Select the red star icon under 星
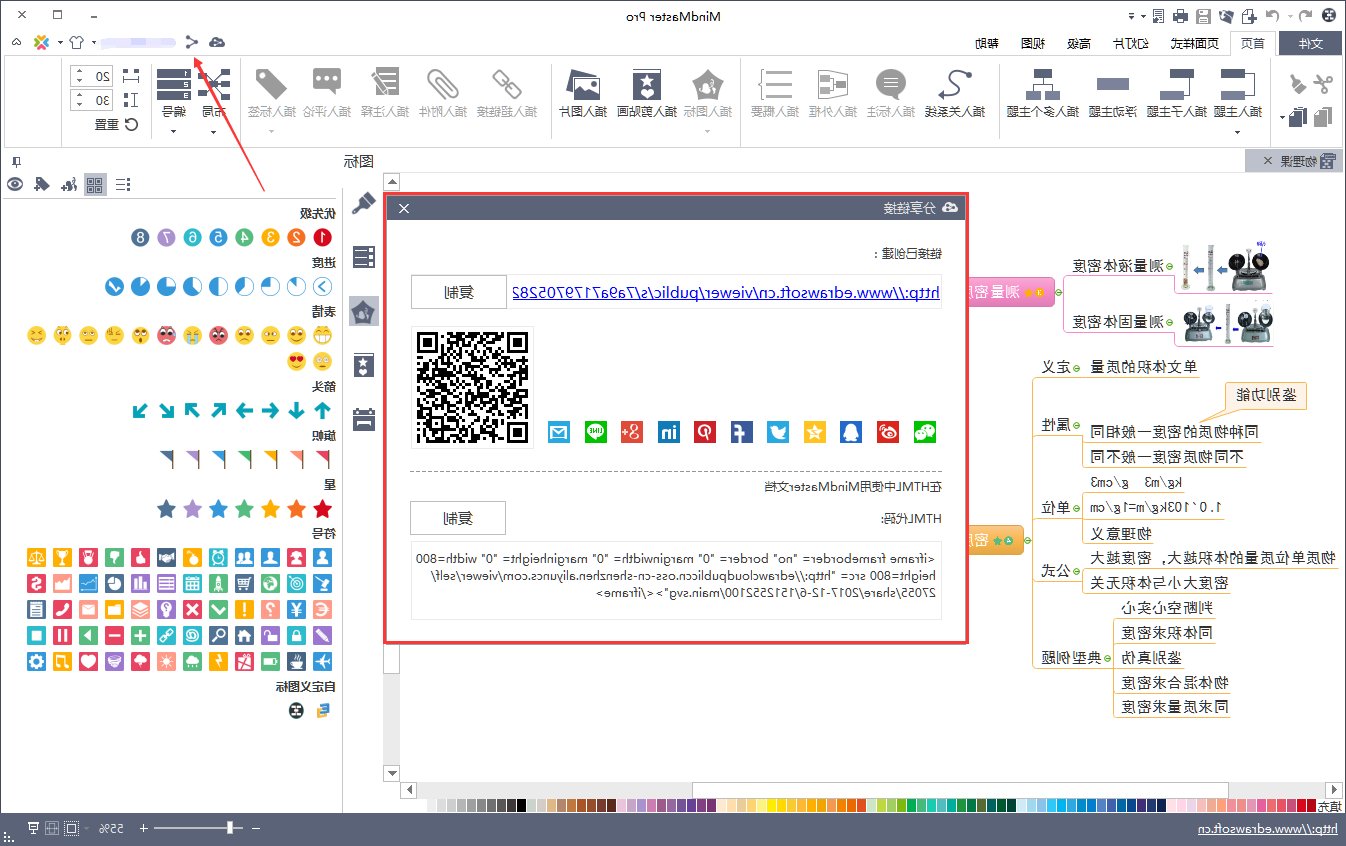 pyautogui.click(x=322, y=509)
